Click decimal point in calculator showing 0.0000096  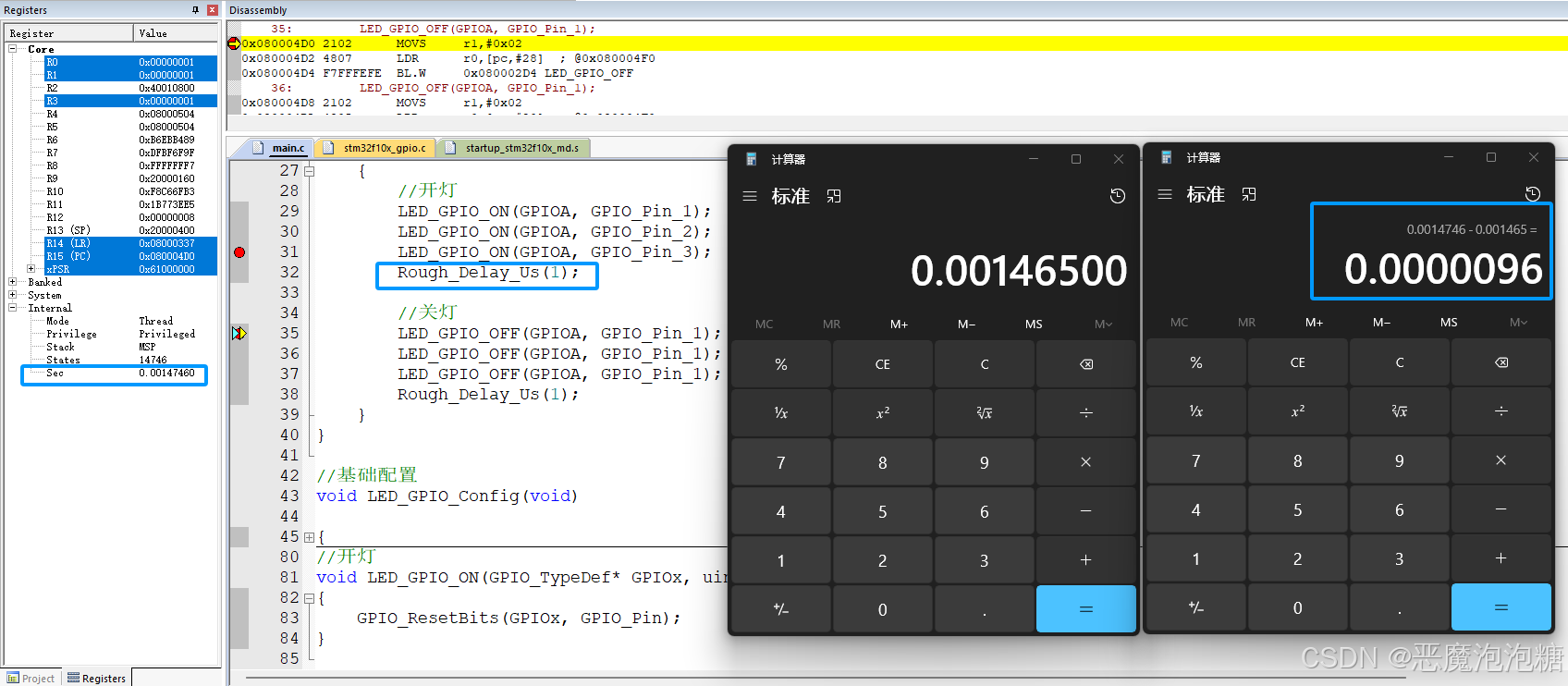1400,607
